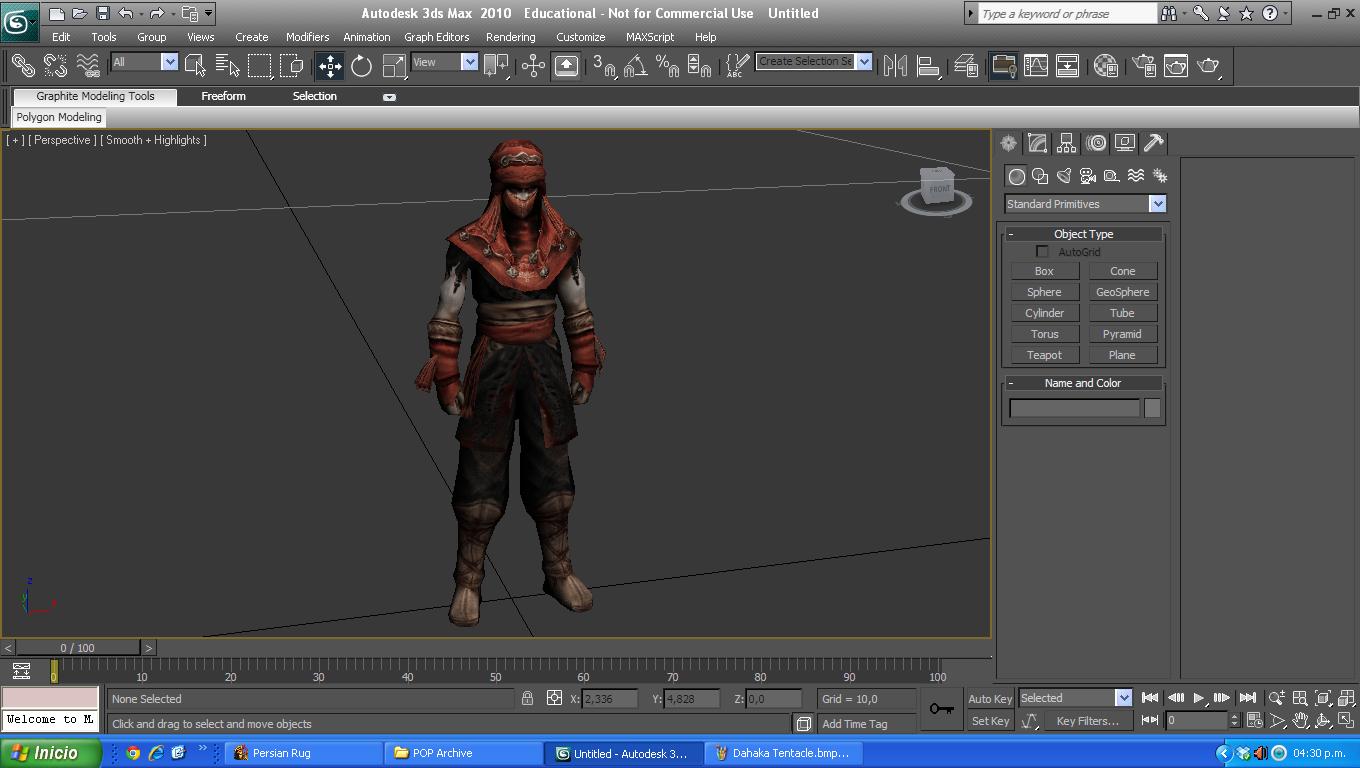Toggle the Percent Snap button
1360x768 pixels.
click(x=667, y=66)
